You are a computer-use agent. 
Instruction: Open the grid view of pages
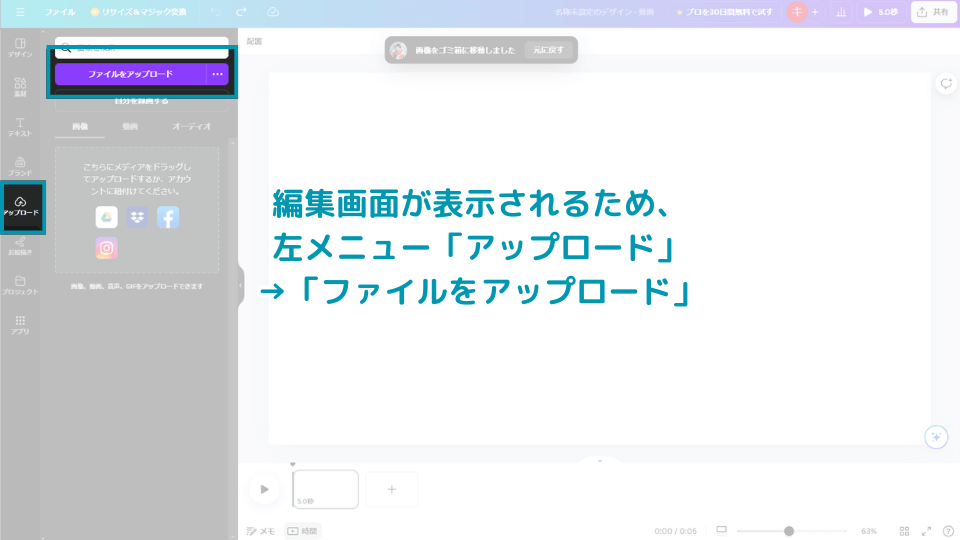tap(904, 531)
